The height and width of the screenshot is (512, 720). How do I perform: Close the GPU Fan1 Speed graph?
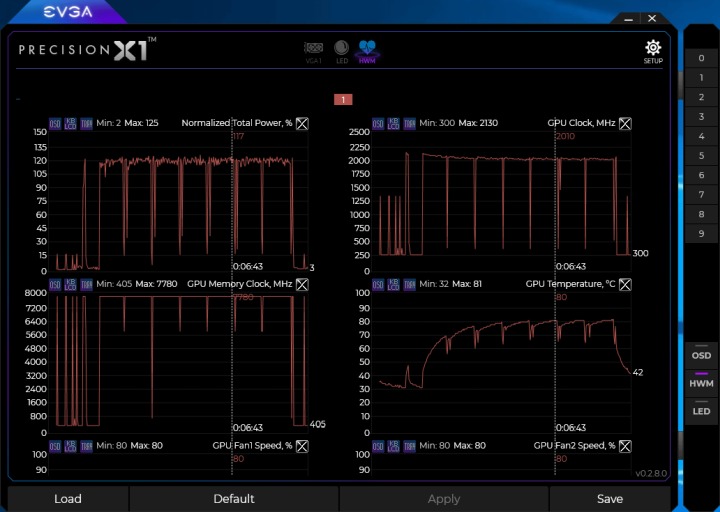tap(302, 446)
